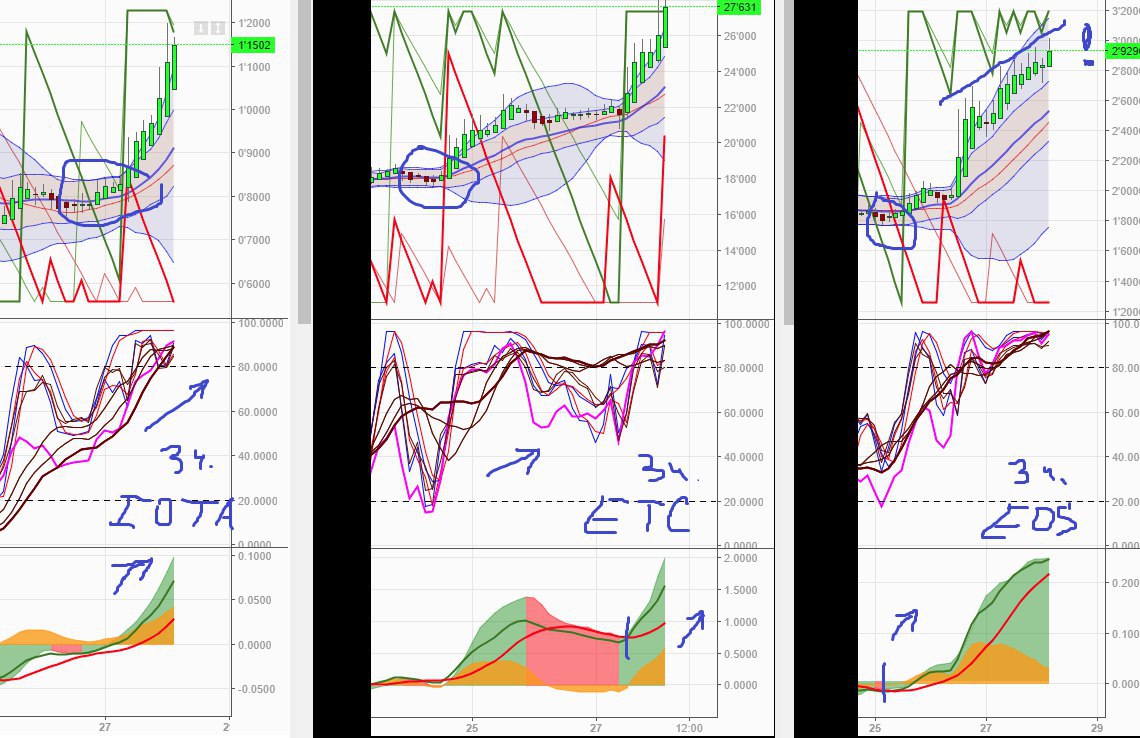Click the 16'000 price axis label
This screenshot has height=738, width=1140.
[740, 215]
